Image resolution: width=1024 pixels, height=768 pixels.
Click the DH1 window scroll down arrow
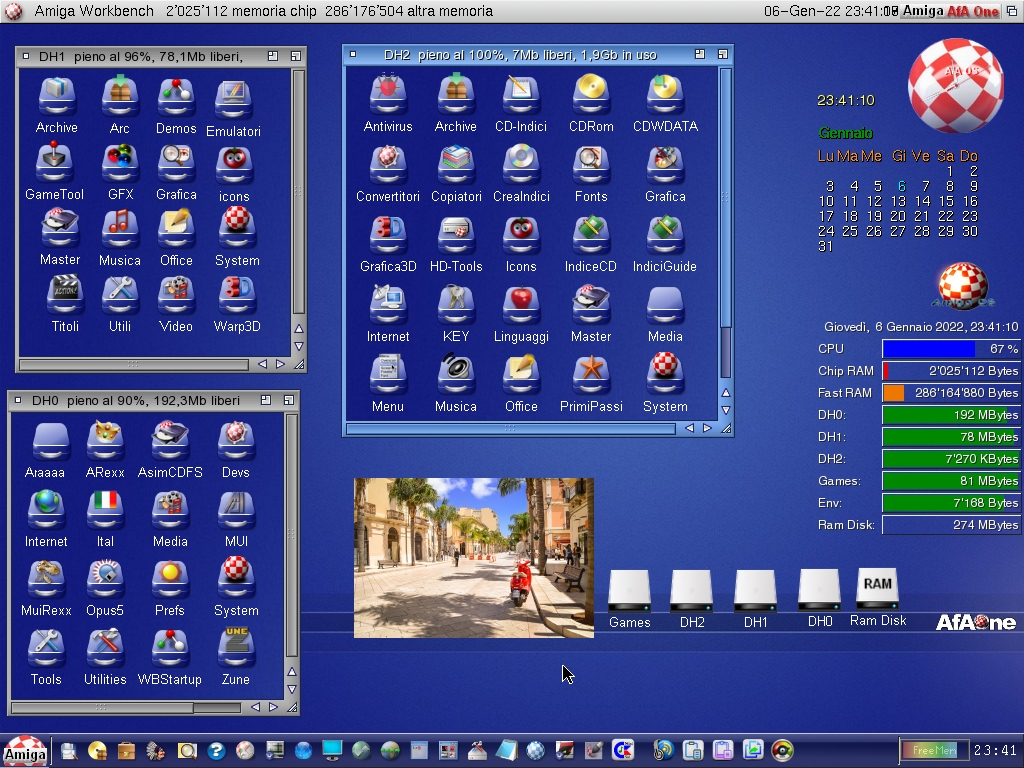(298, 346)
